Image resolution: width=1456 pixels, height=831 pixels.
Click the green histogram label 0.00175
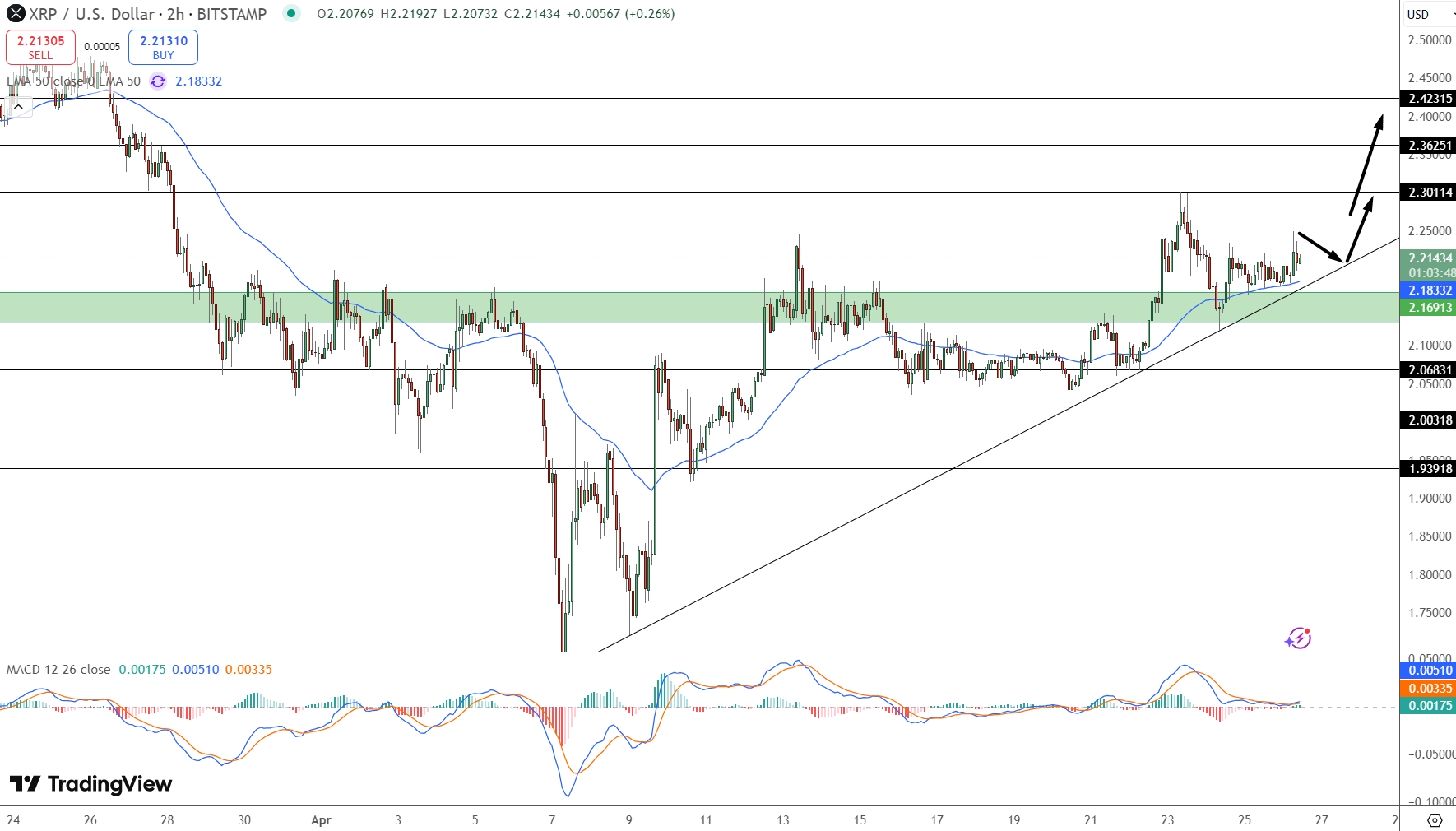click(1428, 706)
